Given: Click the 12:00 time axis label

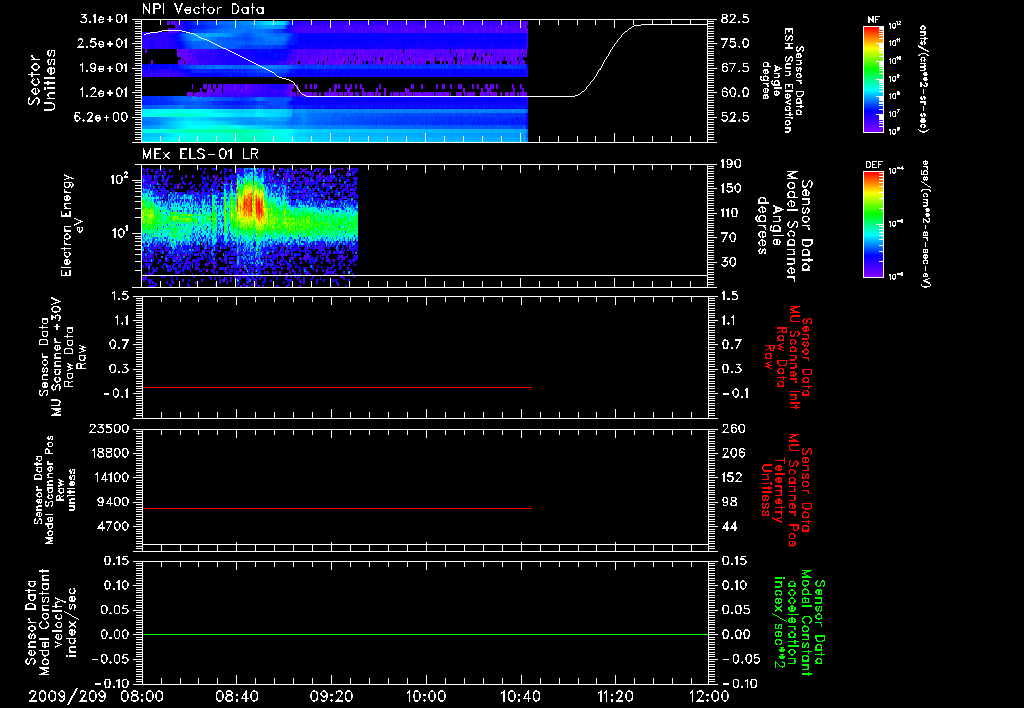Looking at the screenshot, I should [709, 697].
